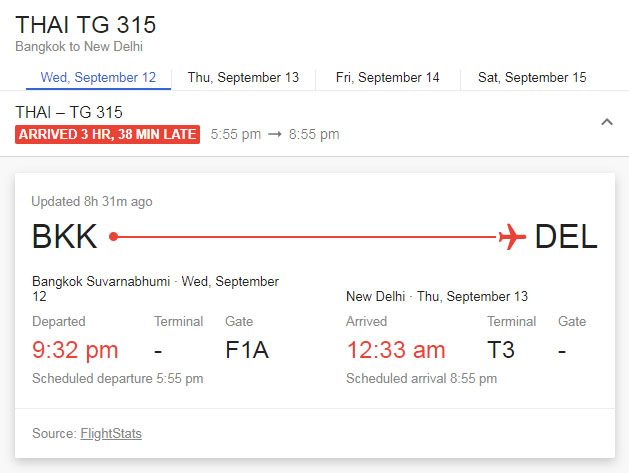Image resolution: width=629 pixels, height=473 pixels.
Task: Click the F1A departure gate value
Action: tap(247, 350)
